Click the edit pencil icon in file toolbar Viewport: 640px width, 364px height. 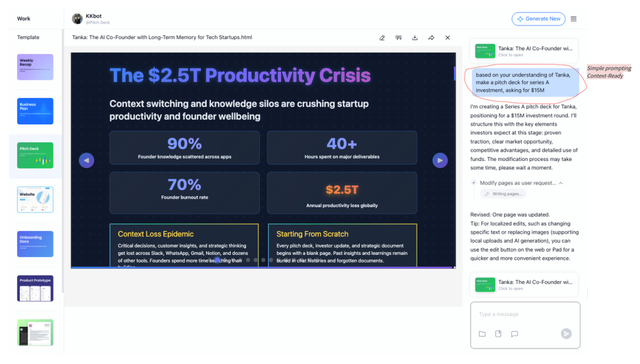[x=382, y=38]
